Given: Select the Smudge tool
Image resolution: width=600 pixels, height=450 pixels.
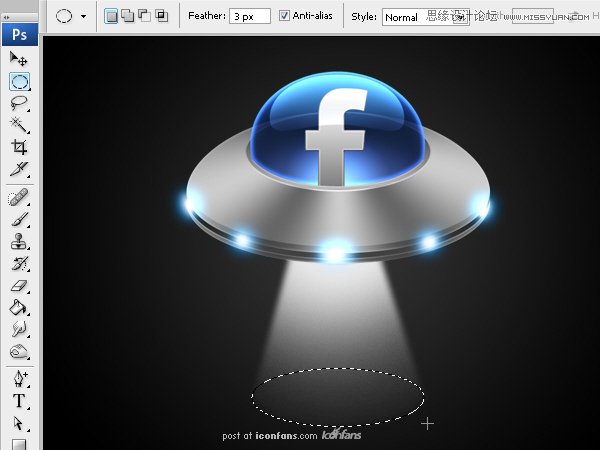Looking at the screenshot, I should 19,329.
